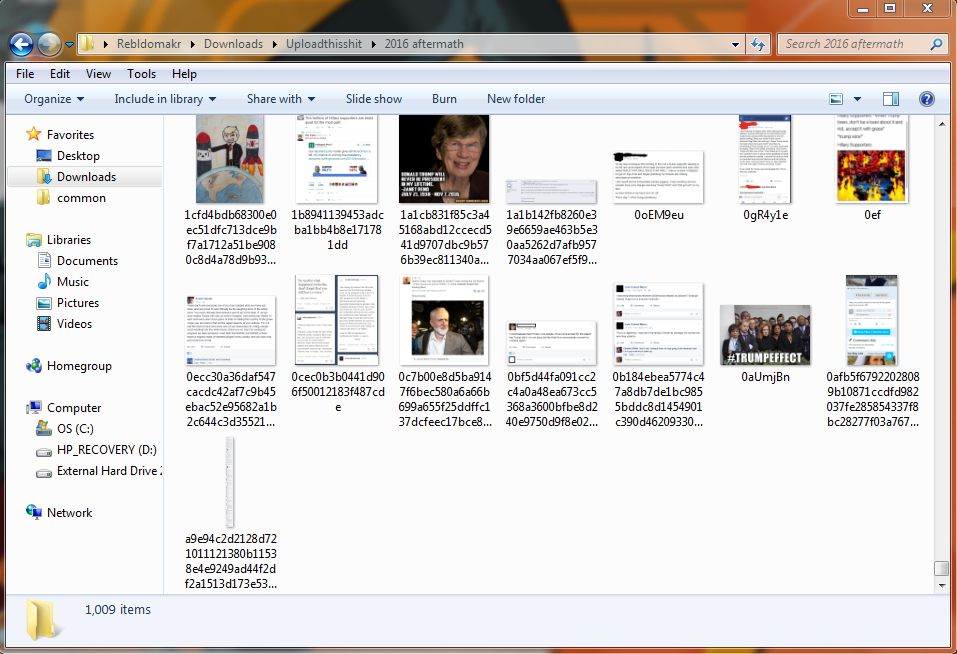Viewport: 957px width, 654px height.
Task: Select Computer in navigation pane
Action: pos(74,408)
